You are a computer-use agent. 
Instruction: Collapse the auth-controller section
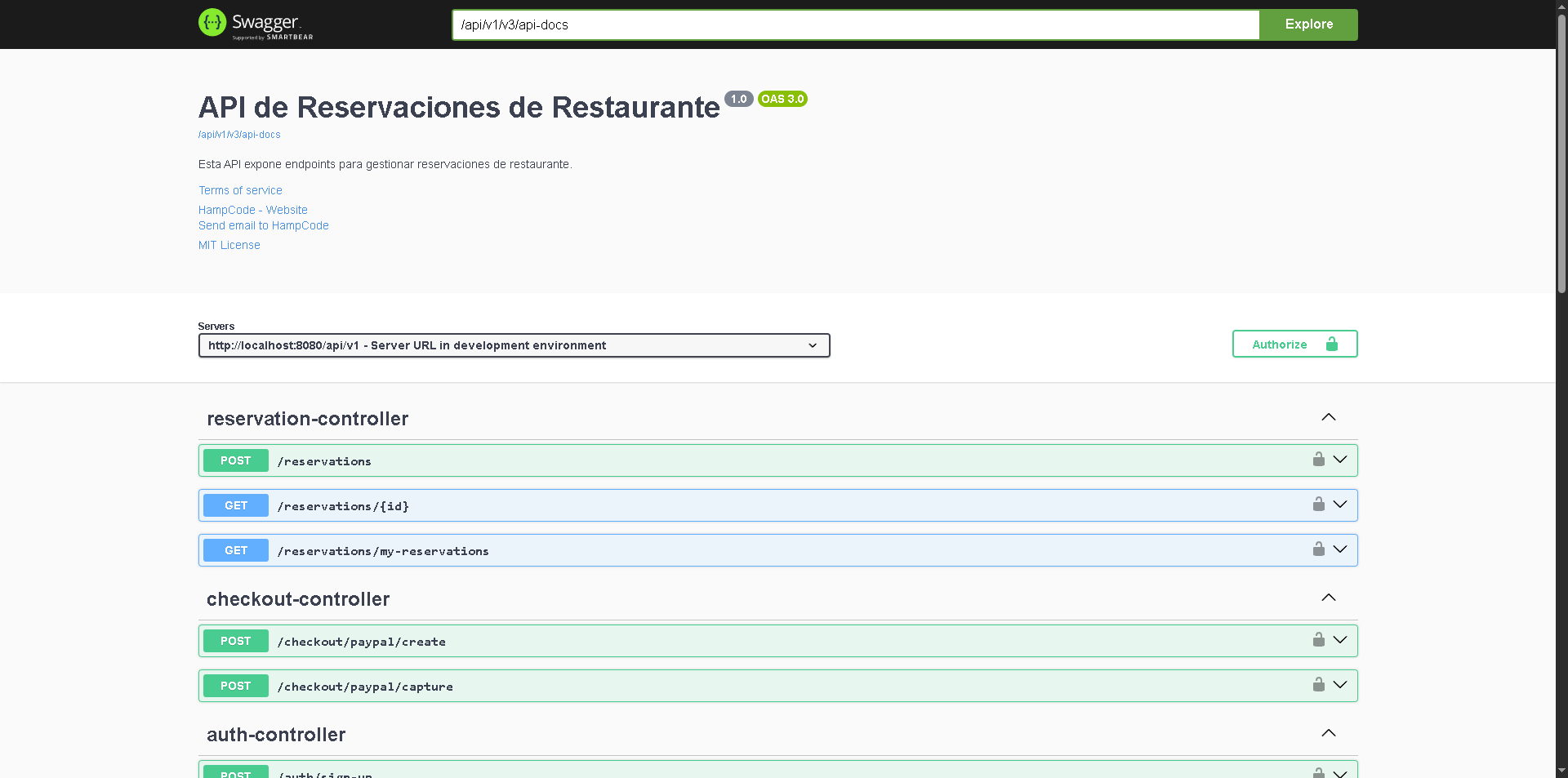point(1329,733)
